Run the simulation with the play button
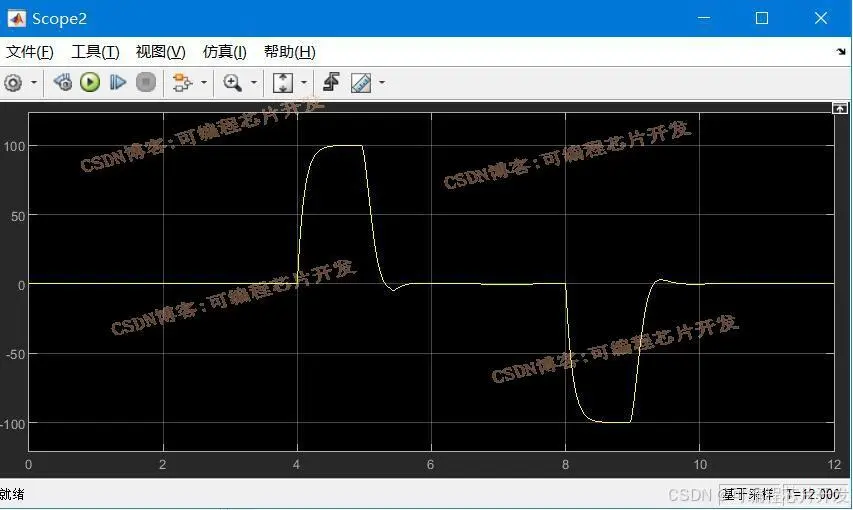The height and width of the screenshot is (510, 853). click(90, 82)
